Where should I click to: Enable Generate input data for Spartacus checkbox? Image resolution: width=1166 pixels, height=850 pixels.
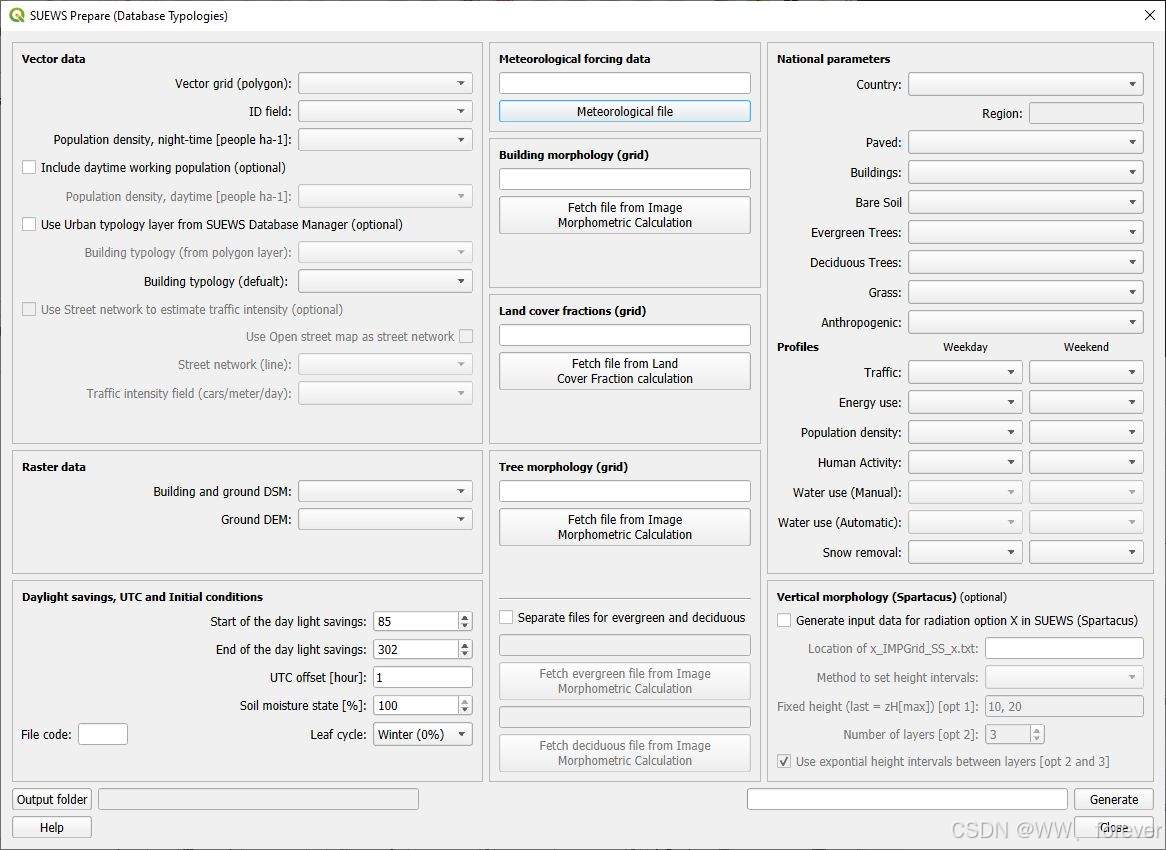pyautogui.click(x=784, y=620)
